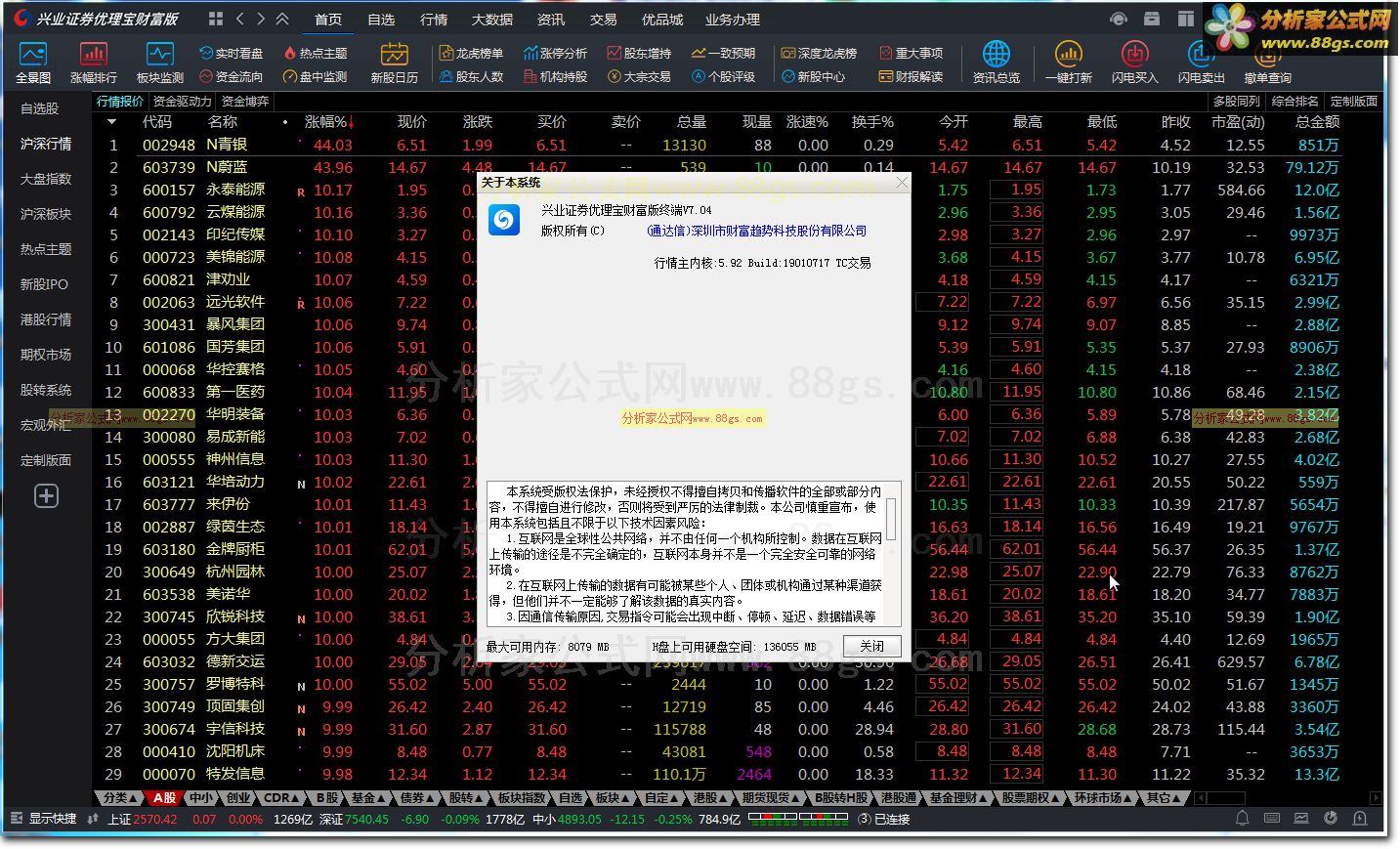Open the 首页 menu tab

pyautogui.click(x=328, y=20)
